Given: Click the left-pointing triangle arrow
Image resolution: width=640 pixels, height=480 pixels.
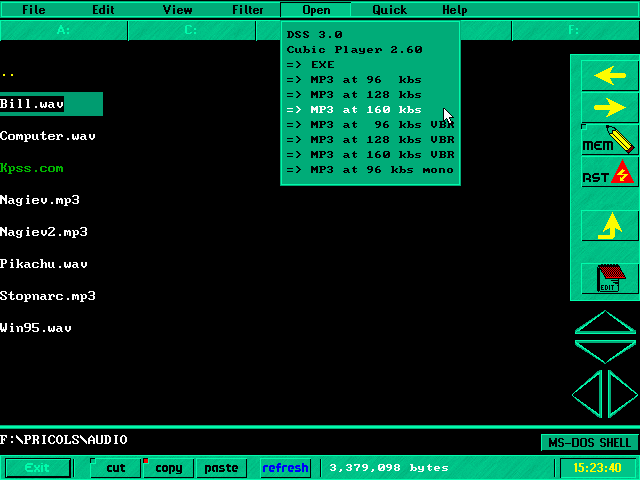Looking at the screenshot, I should (x=588, y=393).
